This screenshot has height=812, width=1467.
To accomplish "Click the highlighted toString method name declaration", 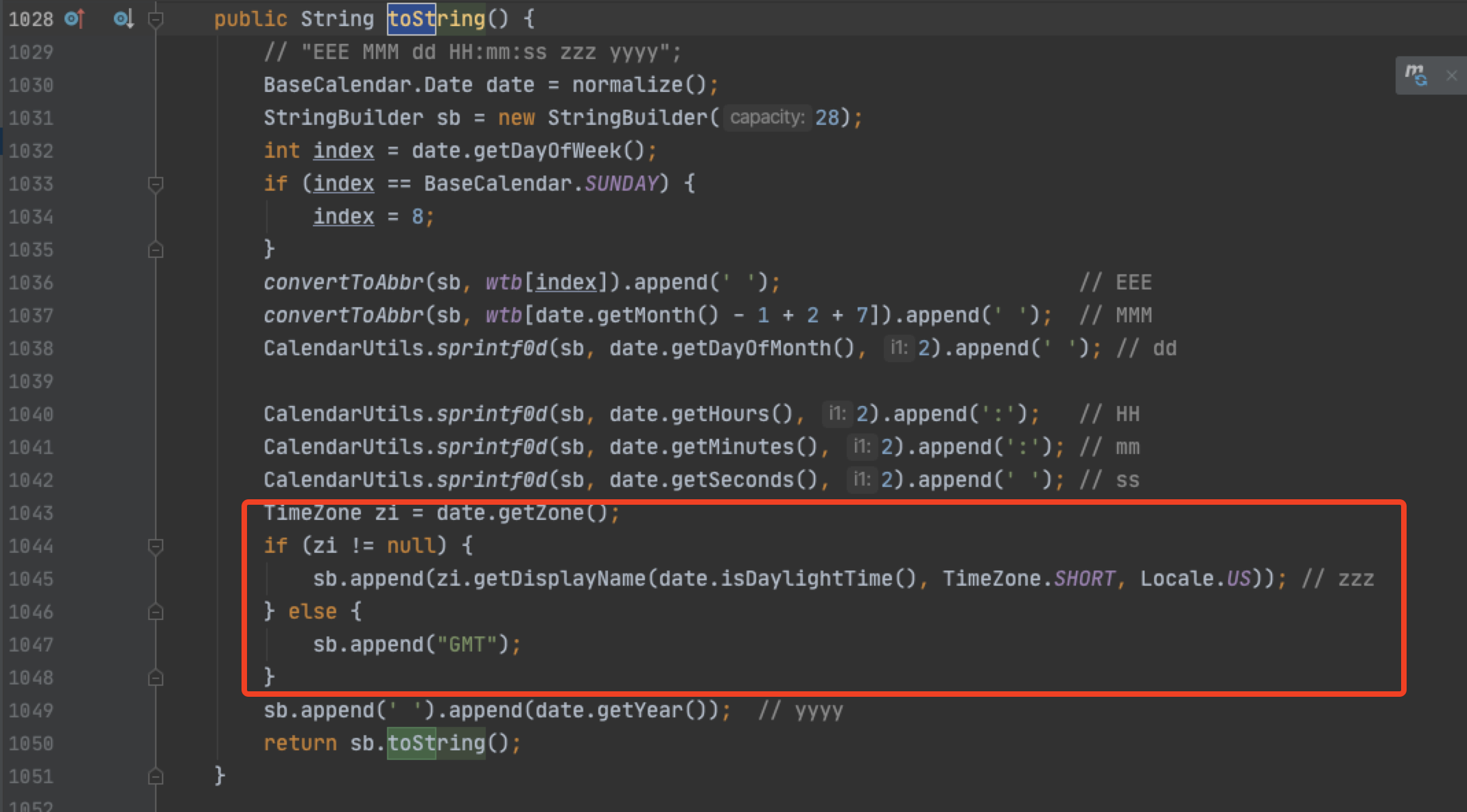I will point(436,19).
